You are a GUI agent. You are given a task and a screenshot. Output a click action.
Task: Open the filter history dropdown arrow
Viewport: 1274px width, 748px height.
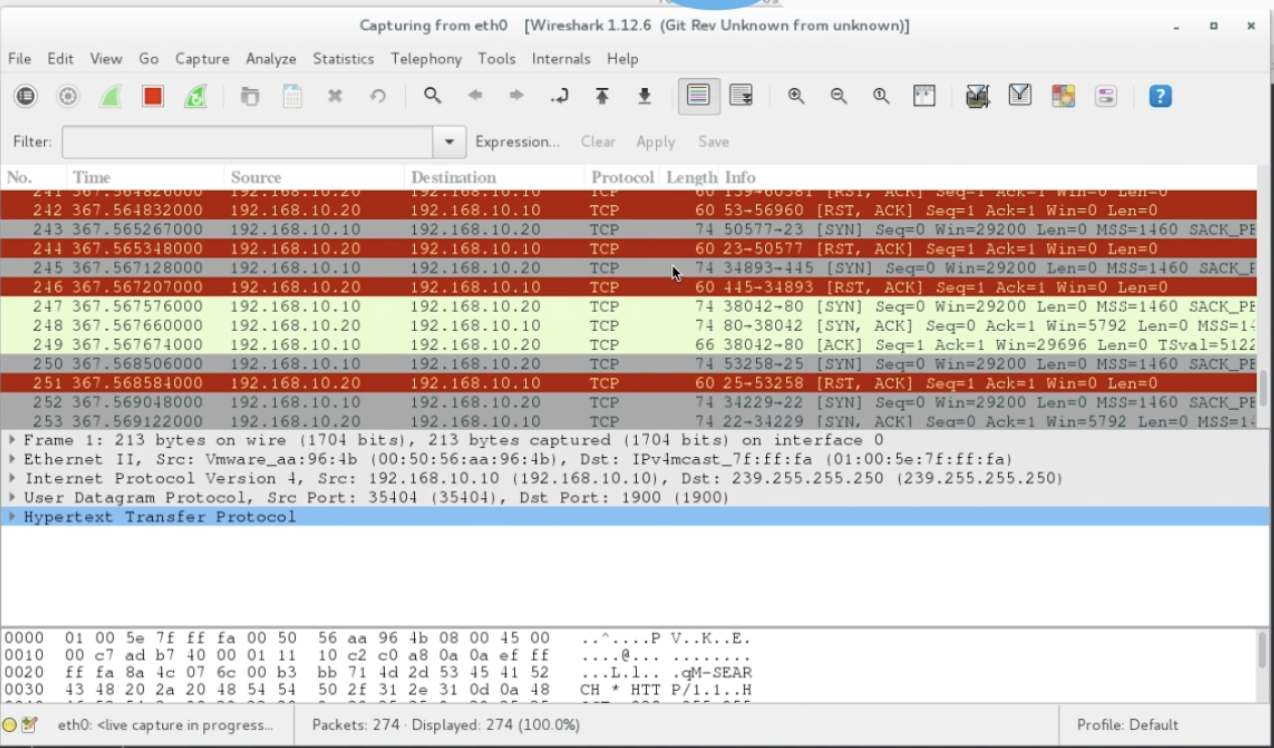tap(450, 142)
